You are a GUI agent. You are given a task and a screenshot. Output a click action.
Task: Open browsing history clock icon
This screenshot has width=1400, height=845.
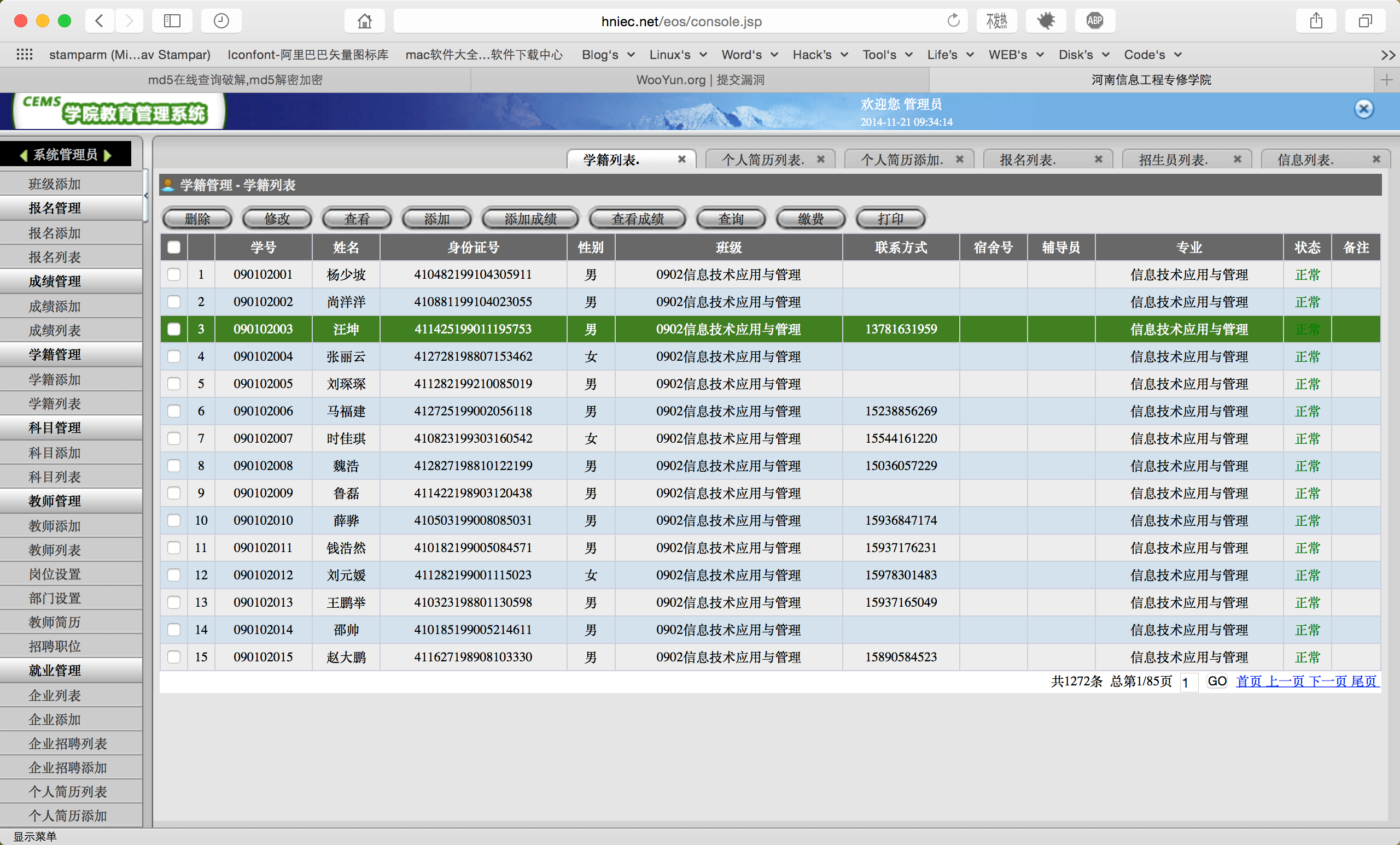click(x=221, y=21)
